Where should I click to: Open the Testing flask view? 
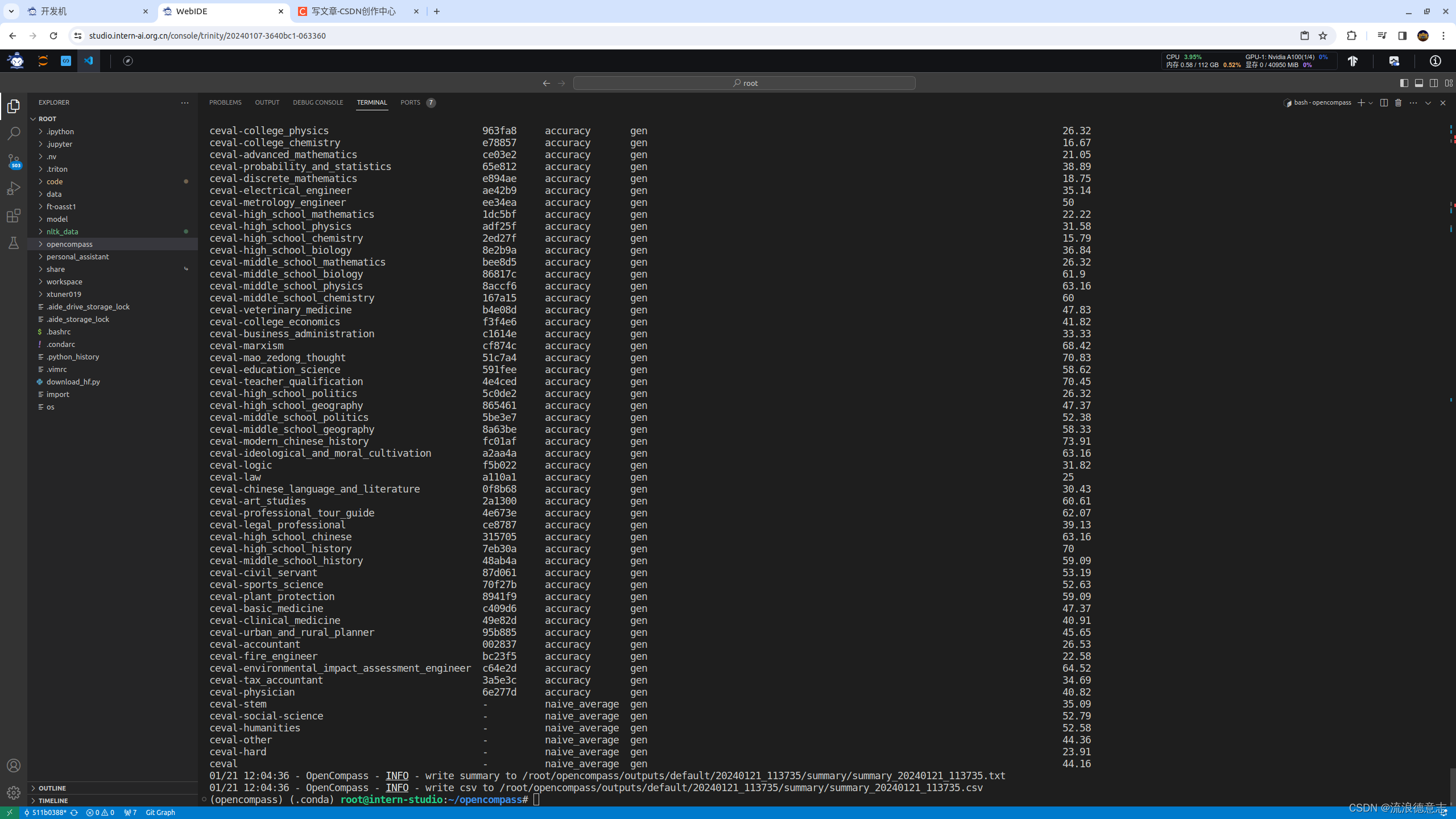point(14,243)
